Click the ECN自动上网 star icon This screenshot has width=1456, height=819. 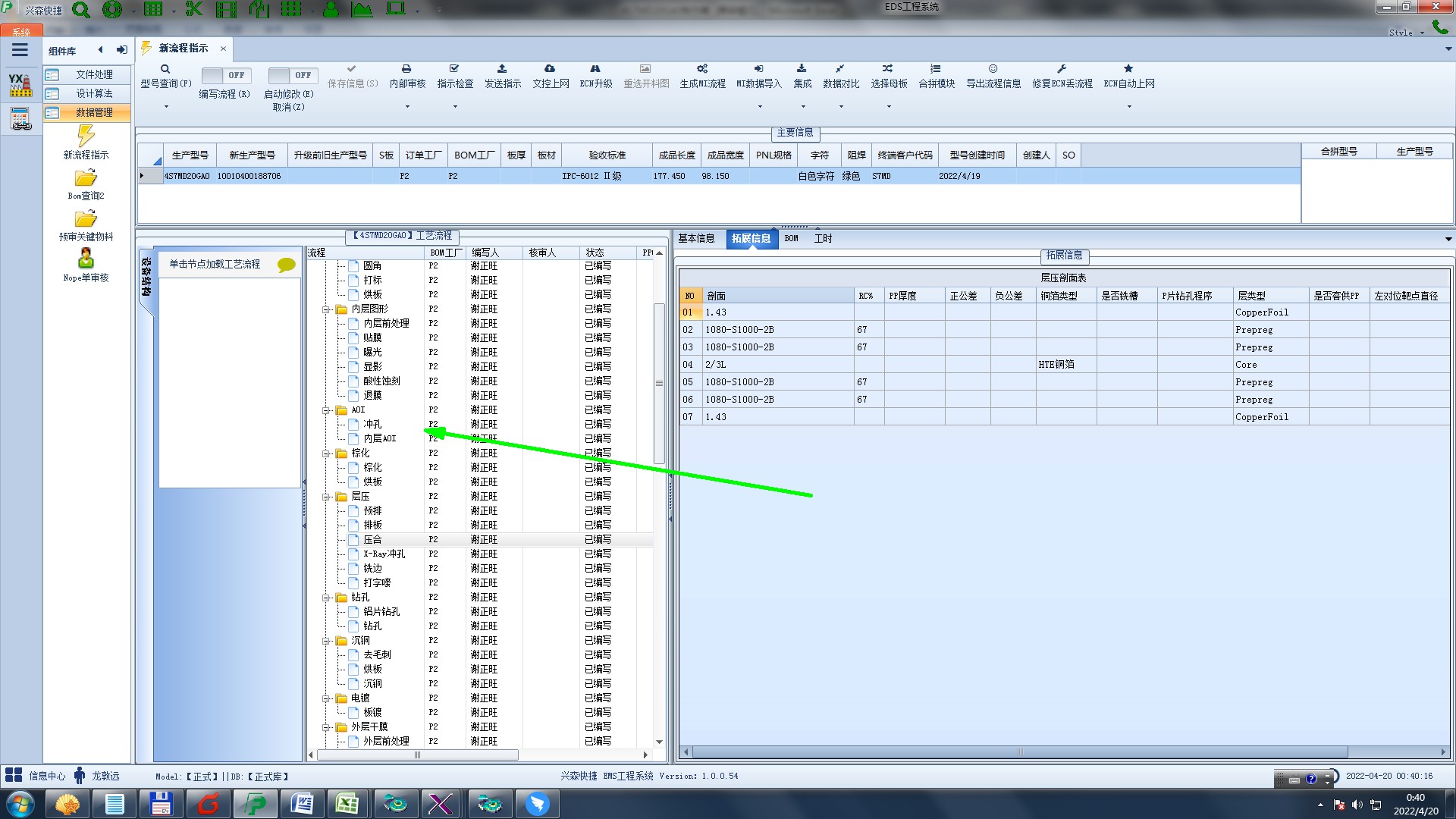point(1128,69)
